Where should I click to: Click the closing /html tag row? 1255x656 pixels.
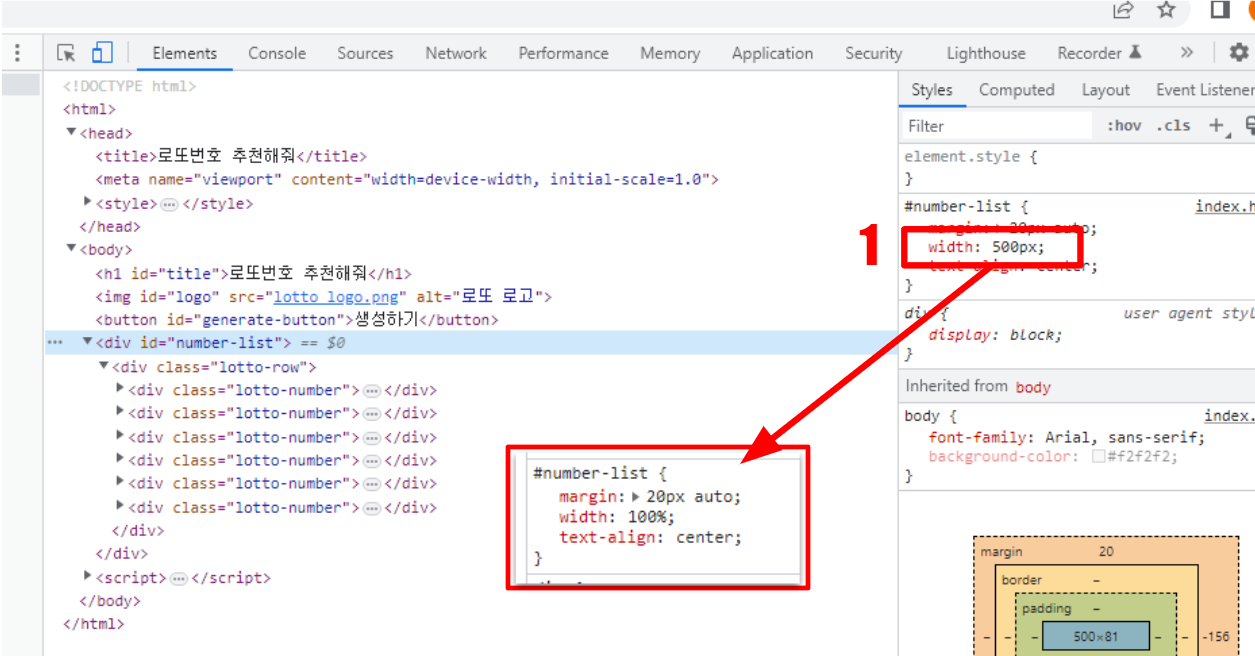click(94, 624)
